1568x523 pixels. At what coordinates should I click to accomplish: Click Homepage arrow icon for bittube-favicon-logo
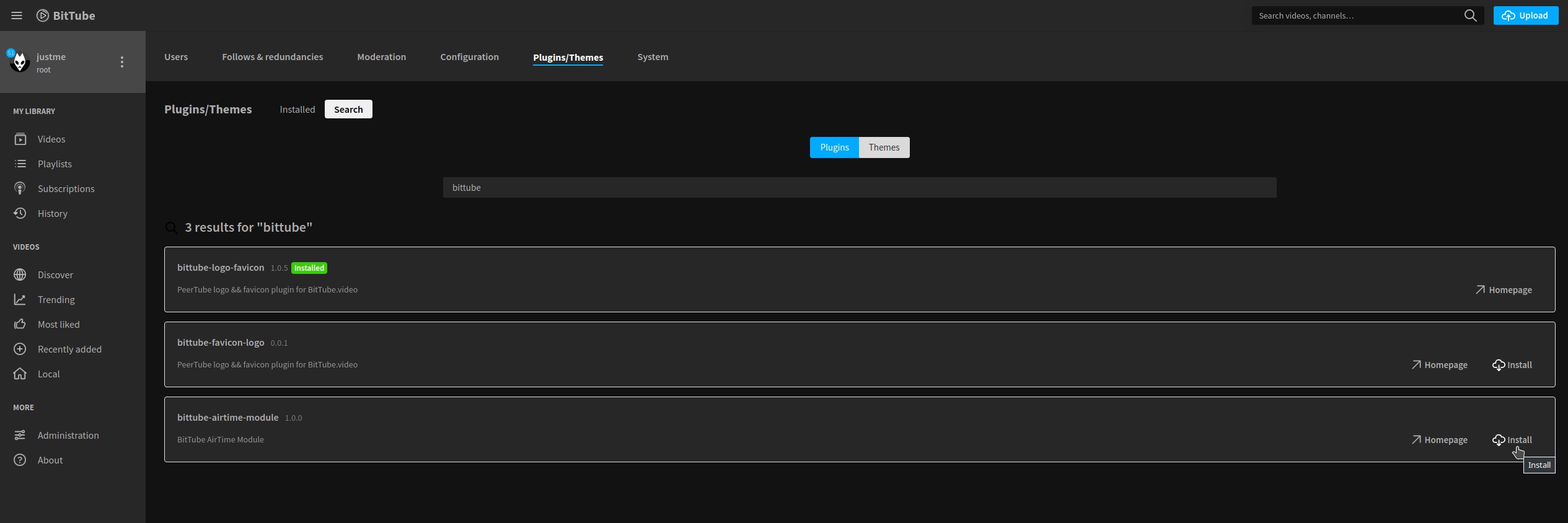(1416, 364)
